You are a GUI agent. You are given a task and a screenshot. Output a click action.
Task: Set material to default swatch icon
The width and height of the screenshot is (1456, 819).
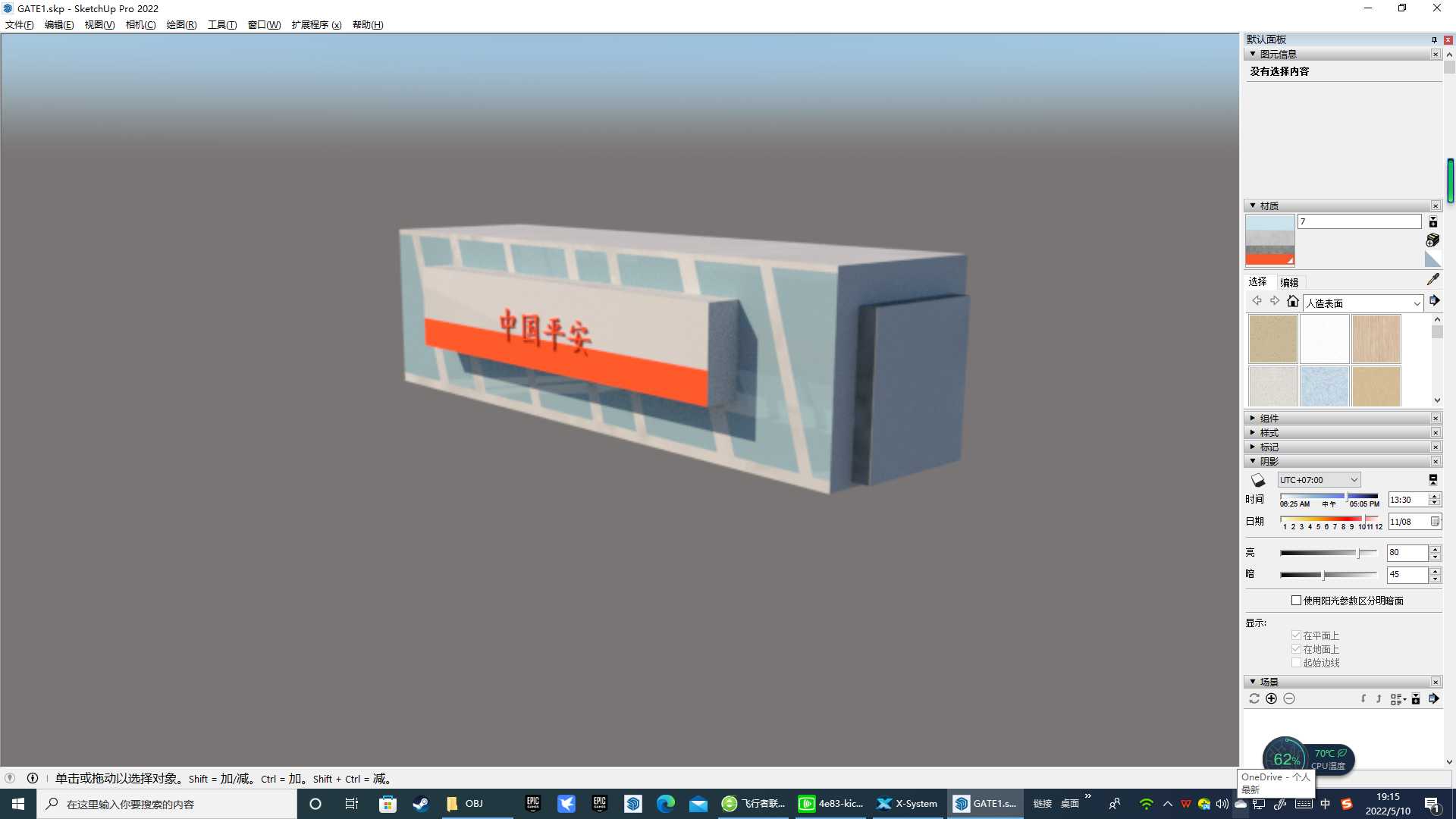[x=1432, y=259]
